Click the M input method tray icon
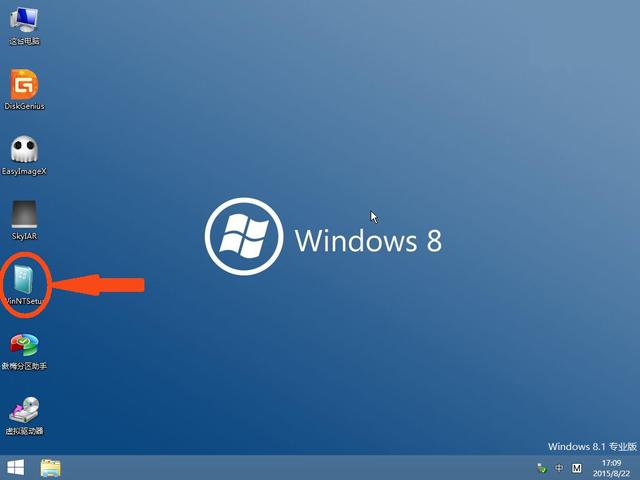Viewport: 640px width, 480px height. tap(576, 468)
